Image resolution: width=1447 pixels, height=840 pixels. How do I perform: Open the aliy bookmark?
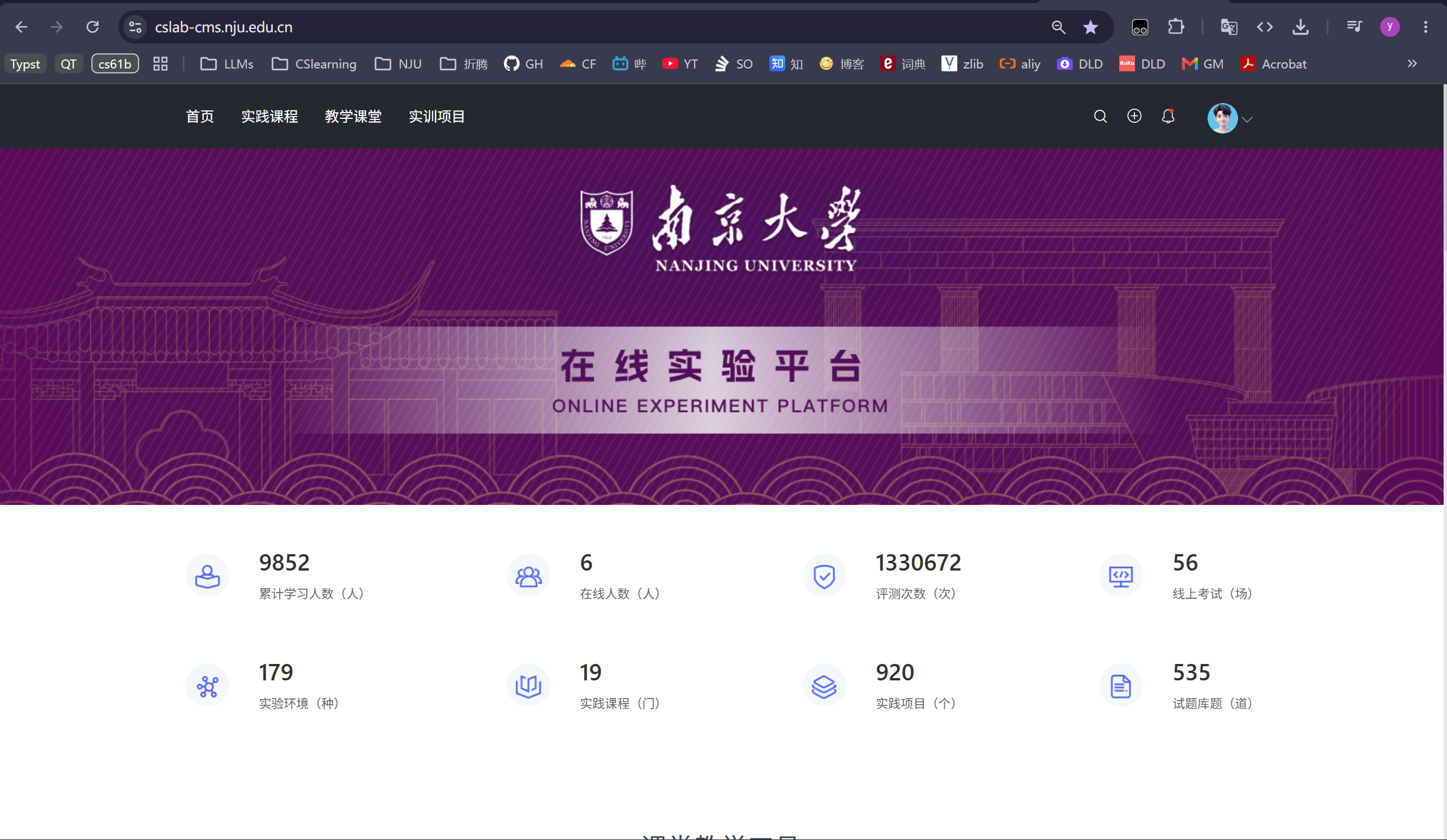[x=1020, y=64]
